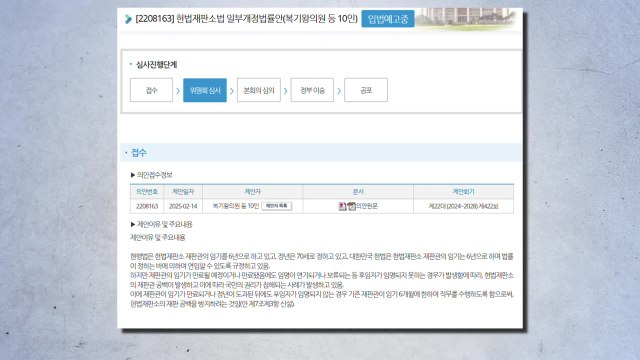Open the 제안자 목록 button
640x360 pixels.
[277, 206]
